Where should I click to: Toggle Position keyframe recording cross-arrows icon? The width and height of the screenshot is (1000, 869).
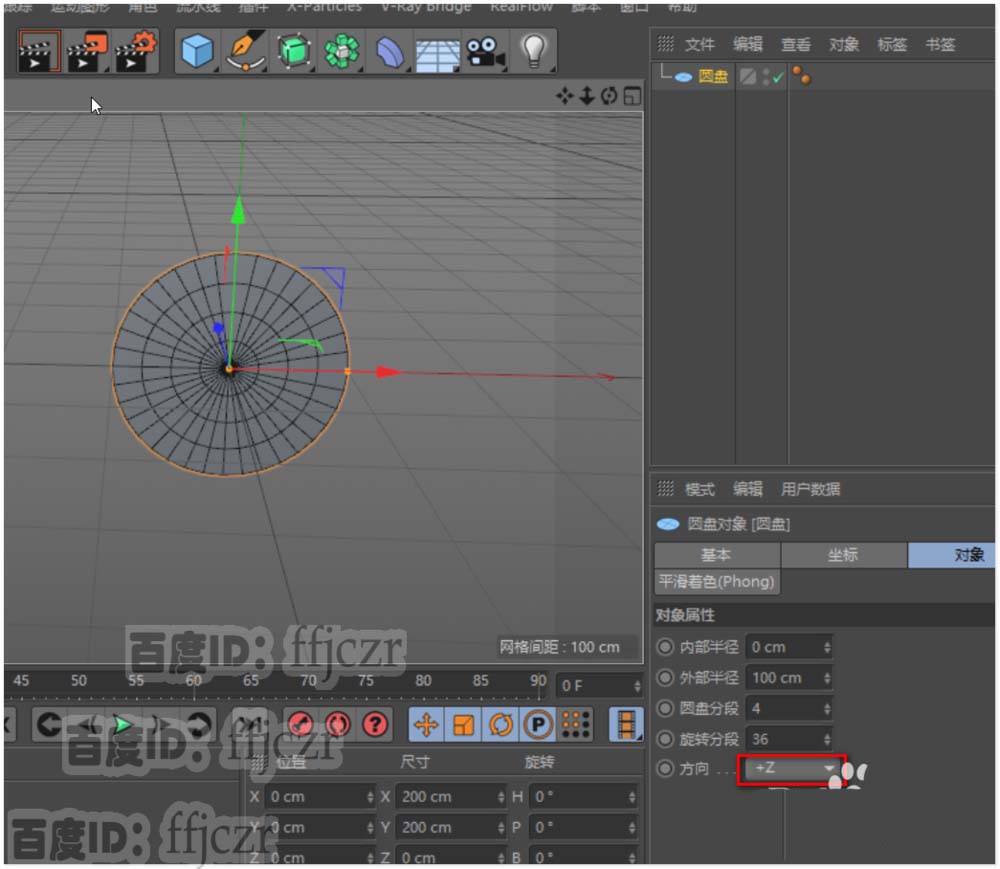pos(426,725)
